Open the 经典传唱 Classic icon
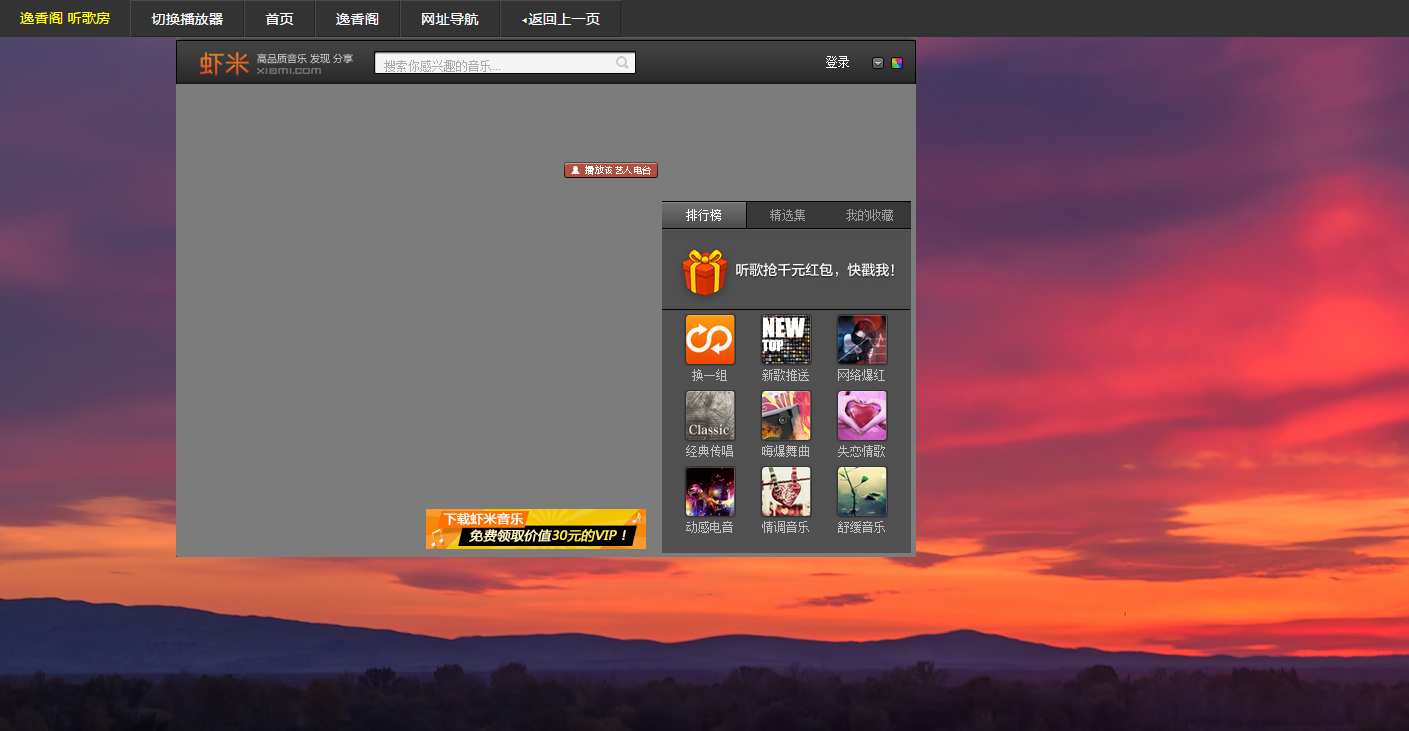The width and height of the screenshot is (1409, 731). pos(709,415)
